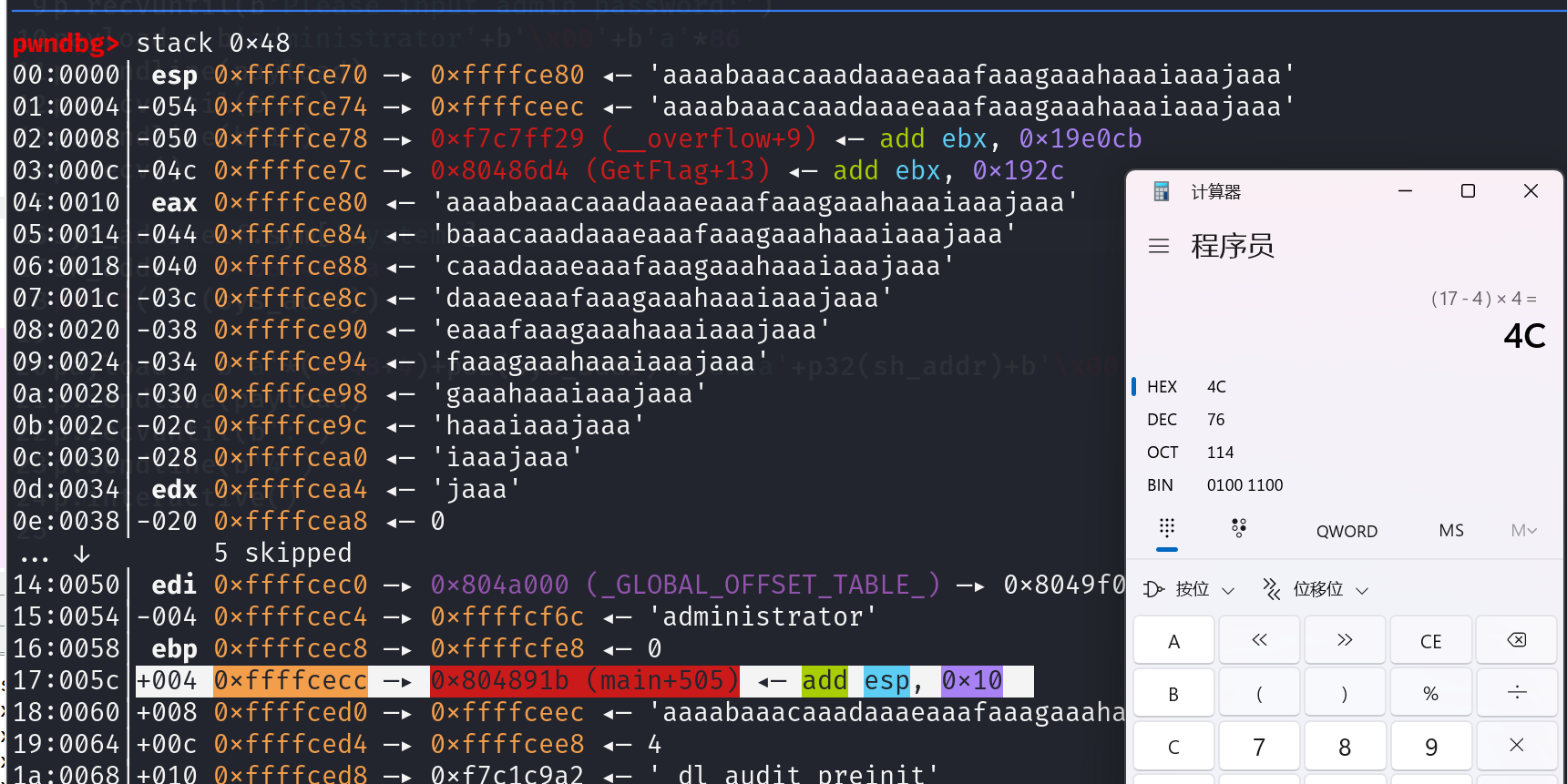Viewport: 1567px width, 784px height.
Task: Click the CE clear entry button
Action: tap(1430, 640)
